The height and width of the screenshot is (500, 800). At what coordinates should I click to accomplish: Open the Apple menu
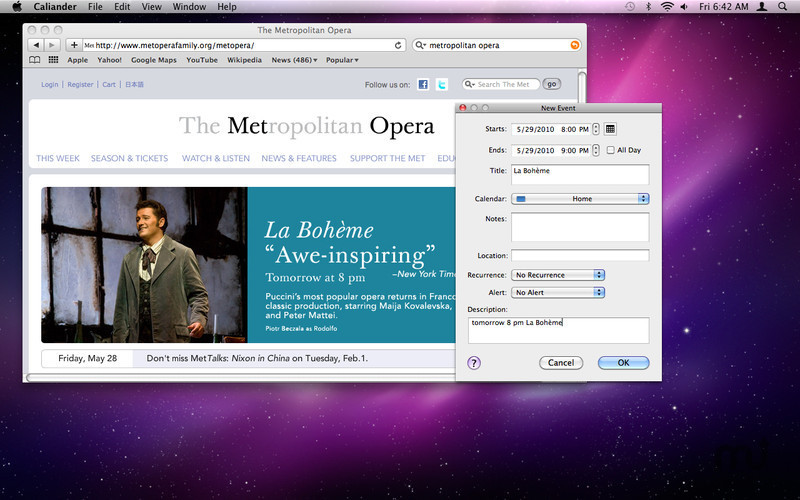pos(17,7)
